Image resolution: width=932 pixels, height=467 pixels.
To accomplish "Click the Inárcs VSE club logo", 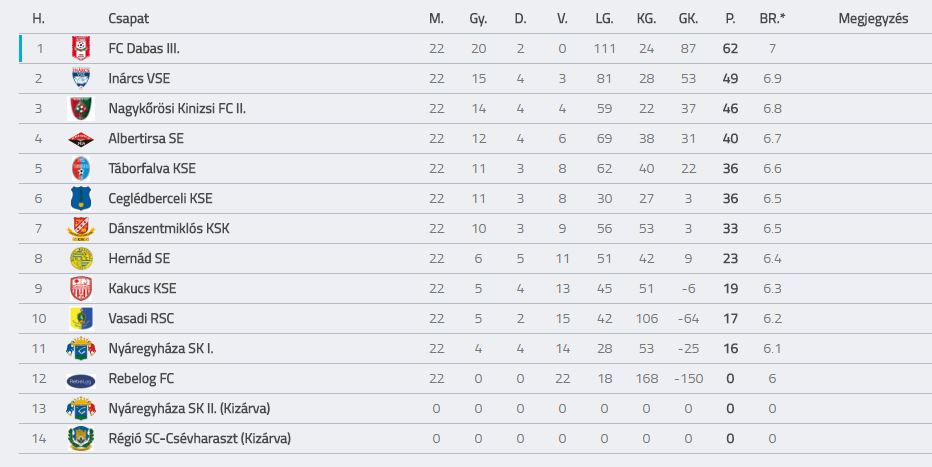I will click(81, 78).
